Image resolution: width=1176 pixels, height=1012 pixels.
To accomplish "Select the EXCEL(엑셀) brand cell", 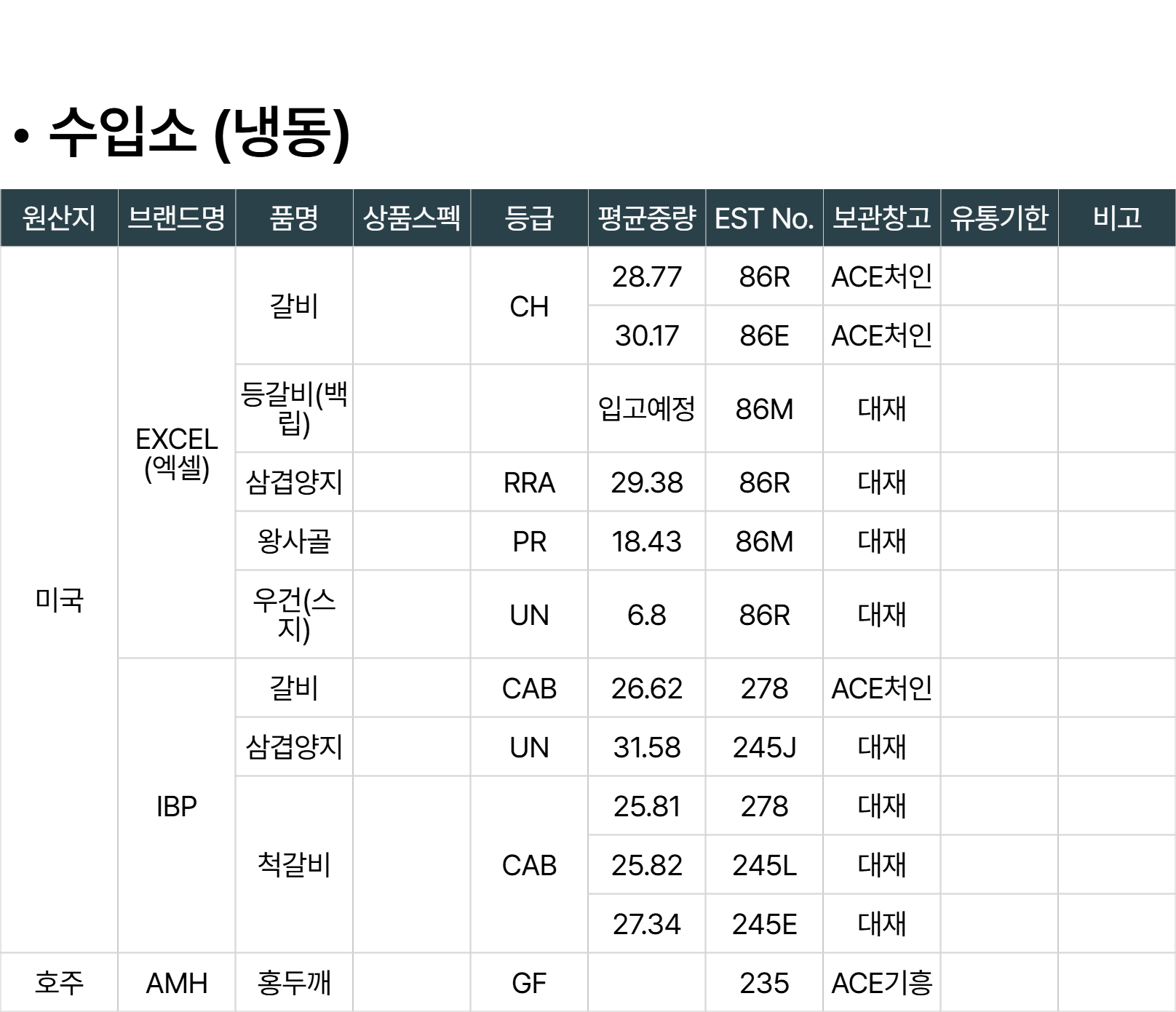I will 176,453.
